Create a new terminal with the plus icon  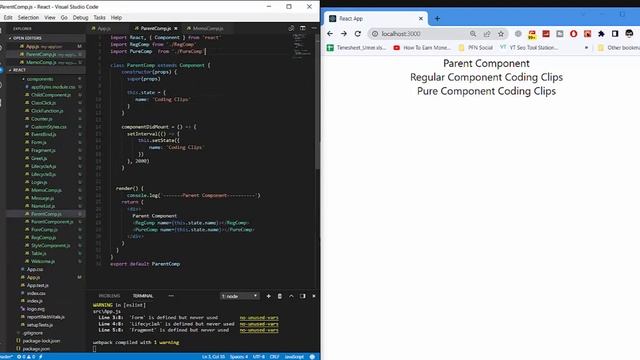tap(268, 296)
